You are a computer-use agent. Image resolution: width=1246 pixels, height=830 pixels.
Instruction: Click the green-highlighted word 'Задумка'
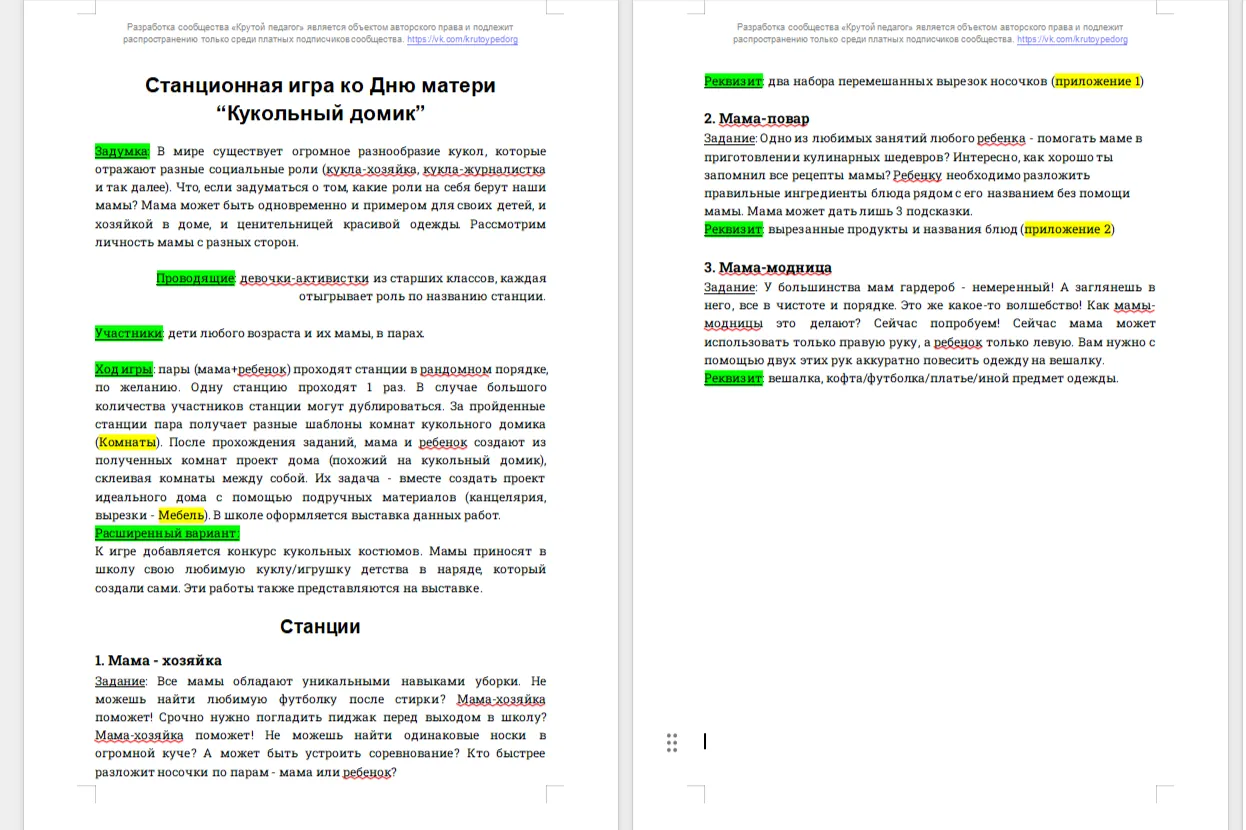(122, 152)
